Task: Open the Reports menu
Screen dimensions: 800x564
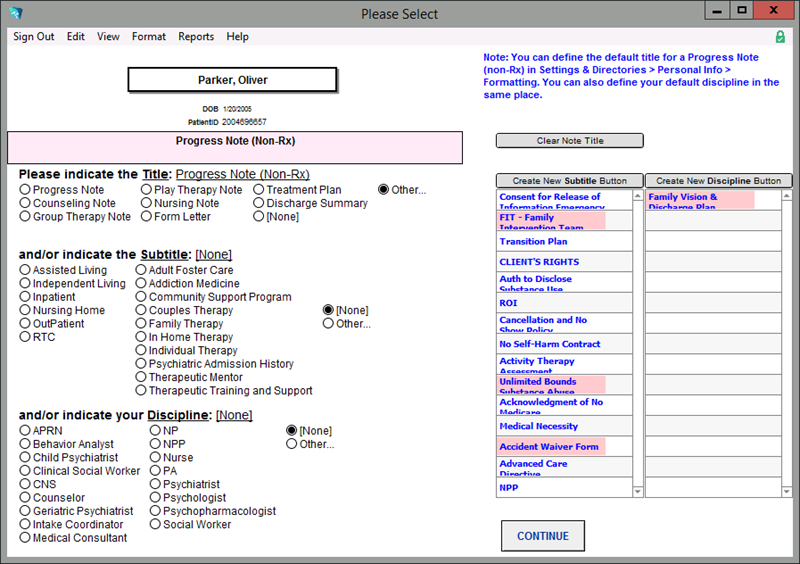Action: pos(196,37)
